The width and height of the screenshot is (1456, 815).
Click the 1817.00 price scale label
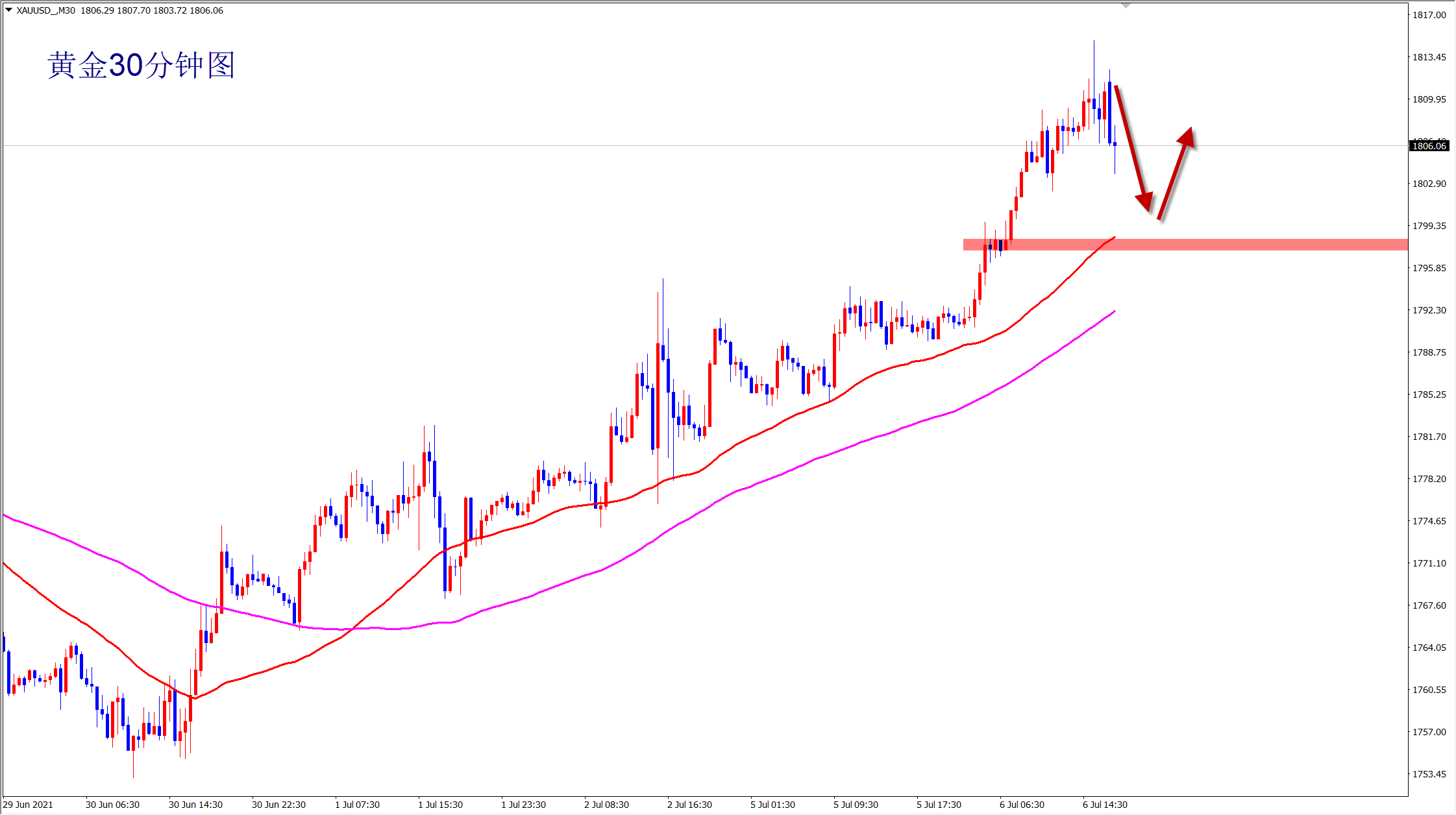[x=1429, y=15]
